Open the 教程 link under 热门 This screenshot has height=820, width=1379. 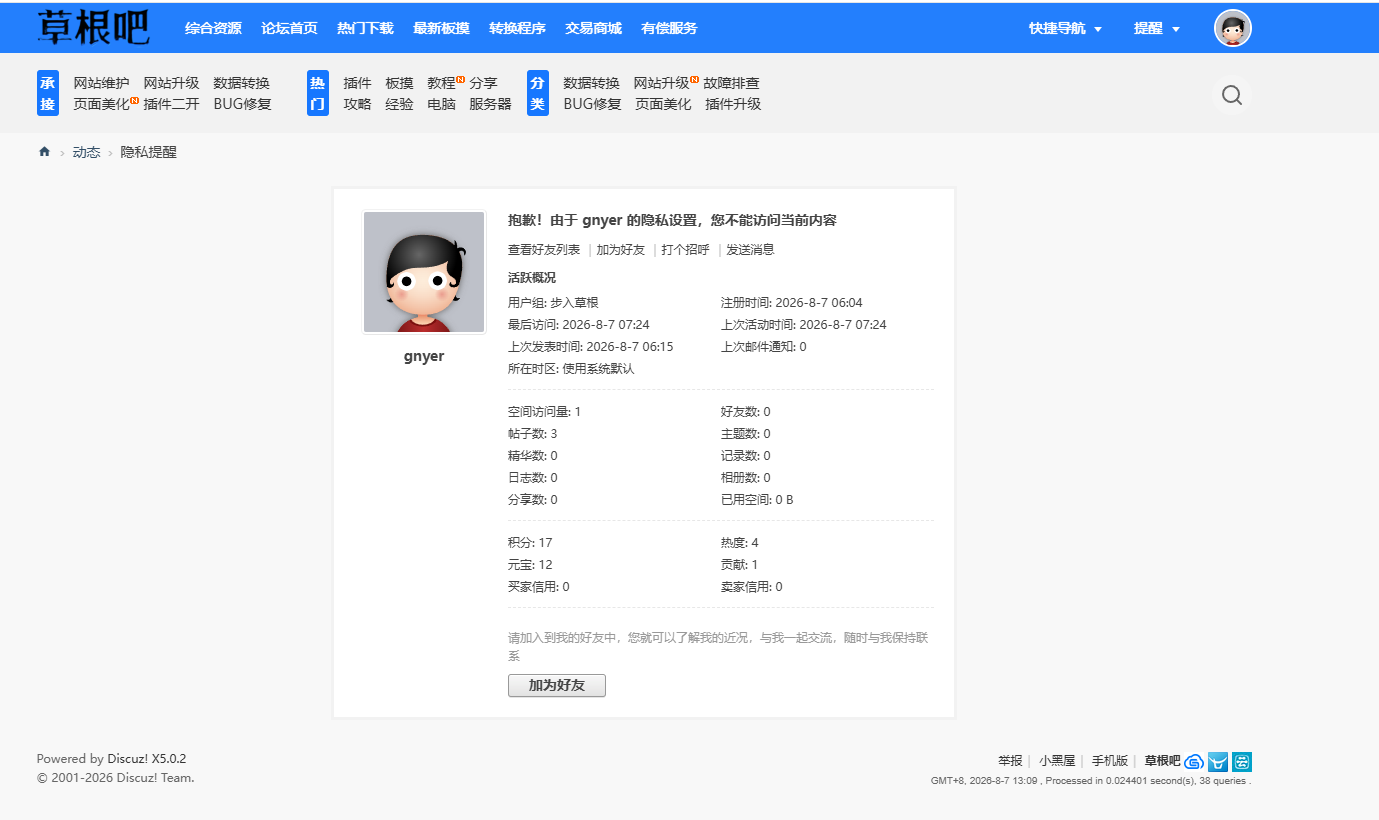[x=441, y=83]
